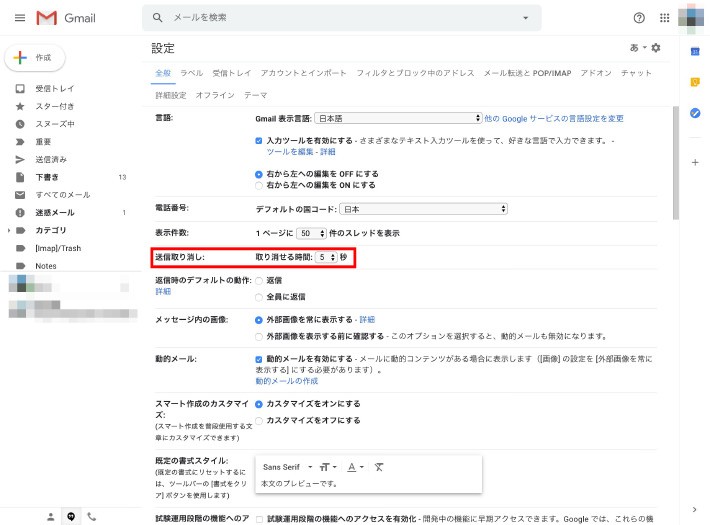Select 外部画像を常に表示する radio

coord(259,320)
